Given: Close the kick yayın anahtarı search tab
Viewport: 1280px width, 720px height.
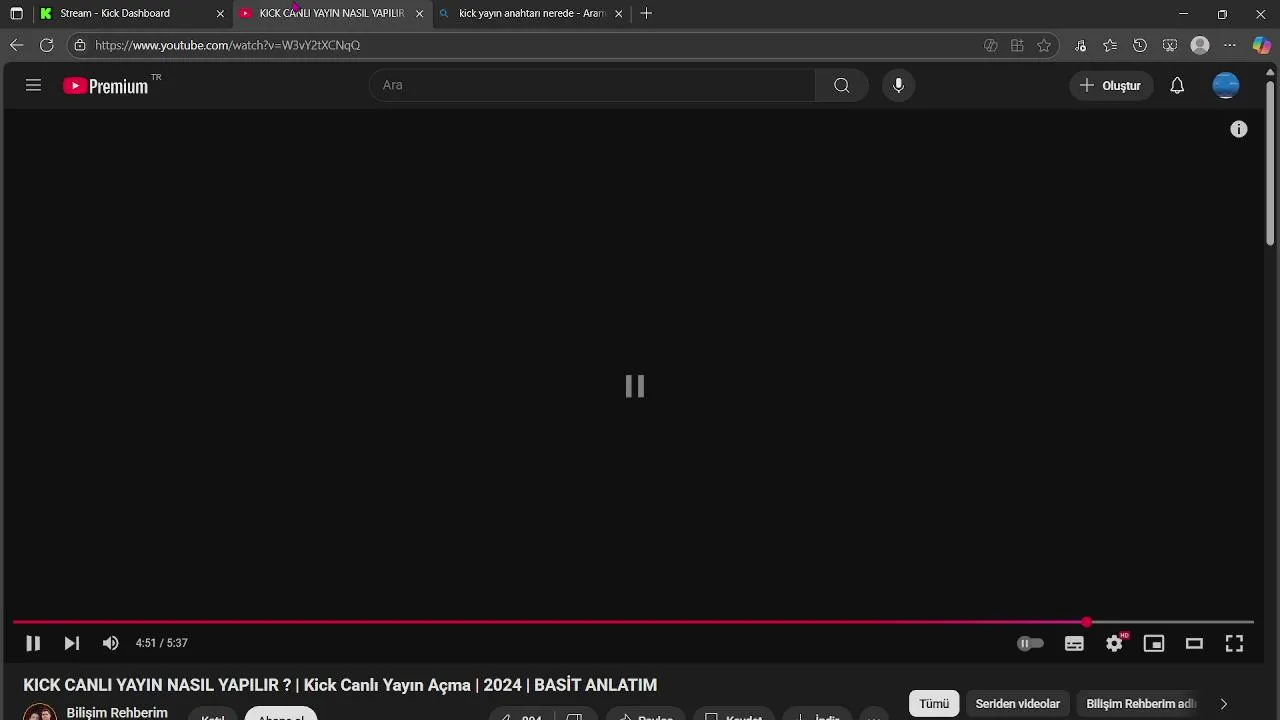Looking at the screenshot, I should click(619, 14).
